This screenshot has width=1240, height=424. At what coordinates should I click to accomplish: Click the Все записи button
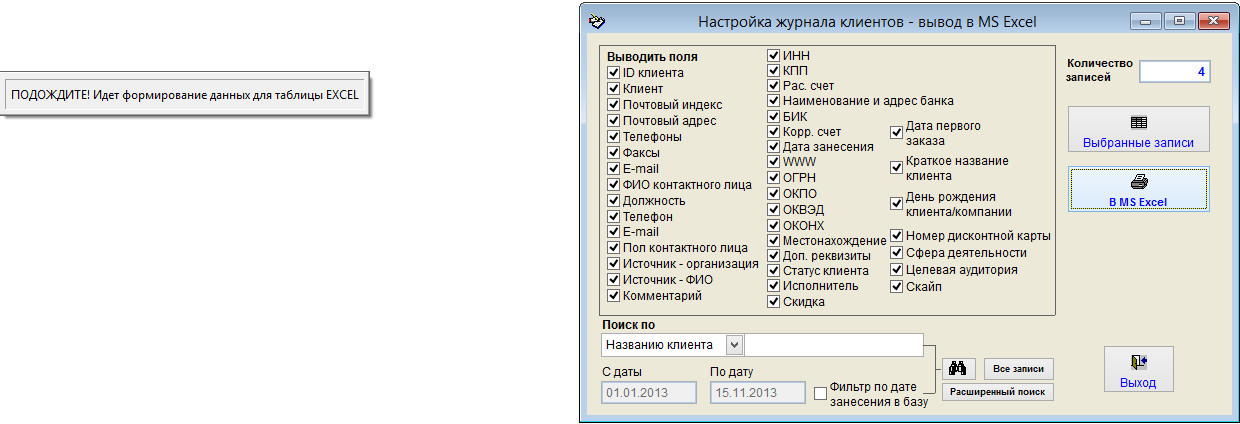point(1019,369)
